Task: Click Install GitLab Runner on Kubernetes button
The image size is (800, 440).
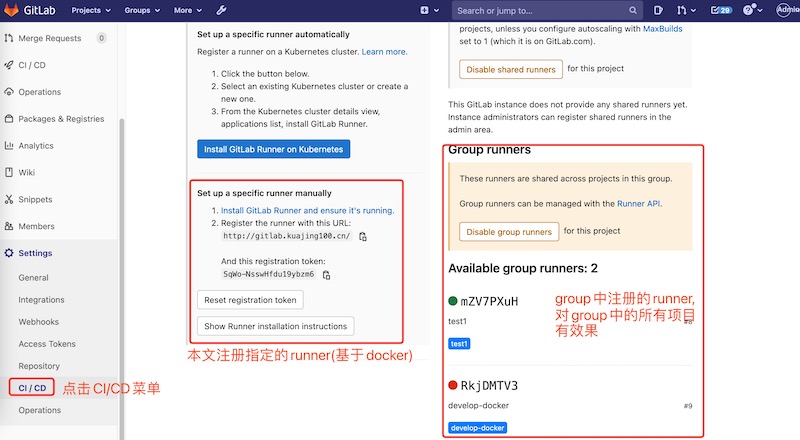Action: (x=273, y=149)
